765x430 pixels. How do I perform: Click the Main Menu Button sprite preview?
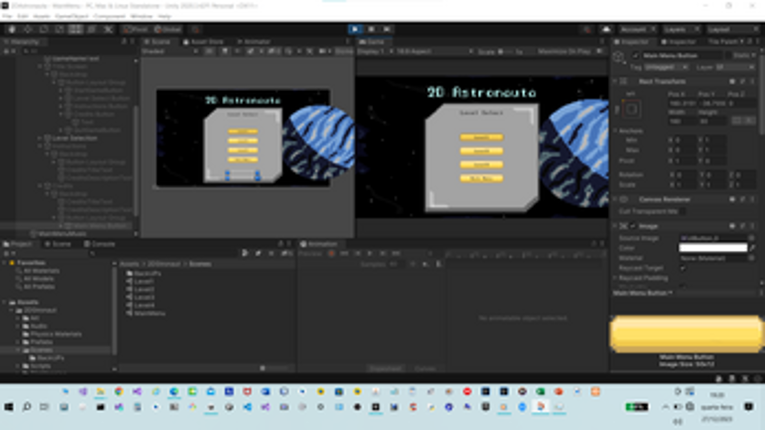[686, 334]
